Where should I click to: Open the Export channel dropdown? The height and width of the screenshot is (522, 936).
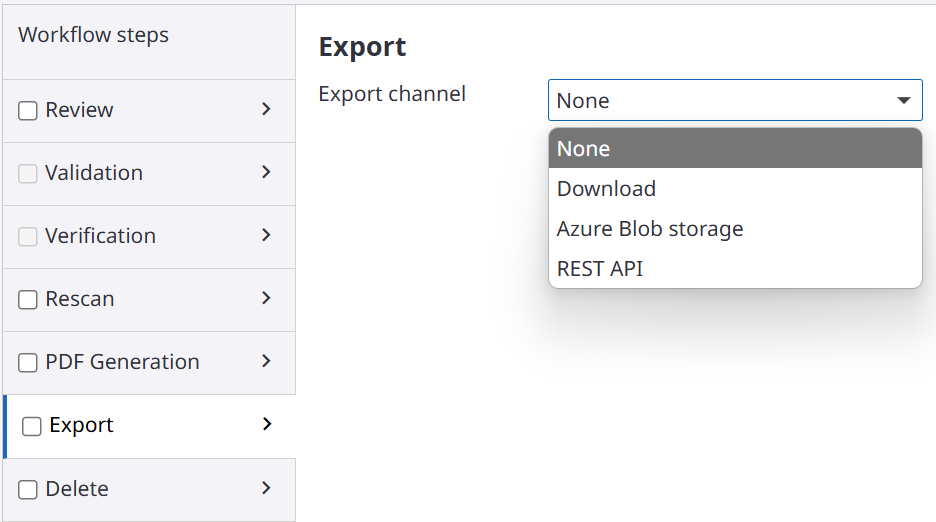click(x=735, y=100)
